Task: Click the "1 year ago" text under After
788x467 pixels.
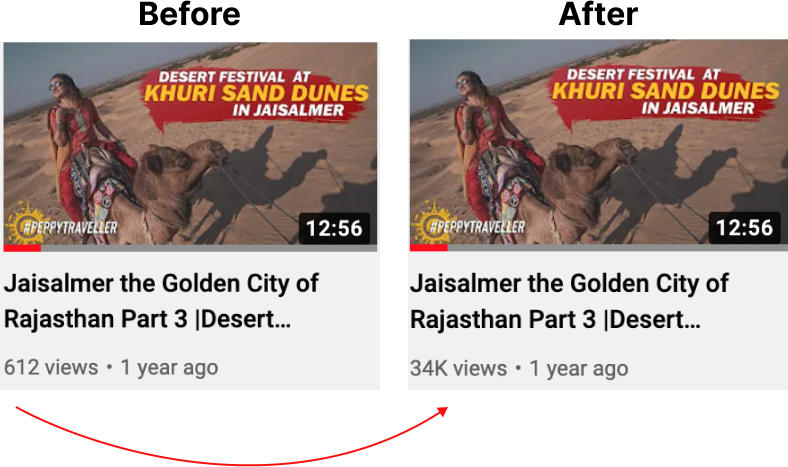Action: tap(579, 368)
